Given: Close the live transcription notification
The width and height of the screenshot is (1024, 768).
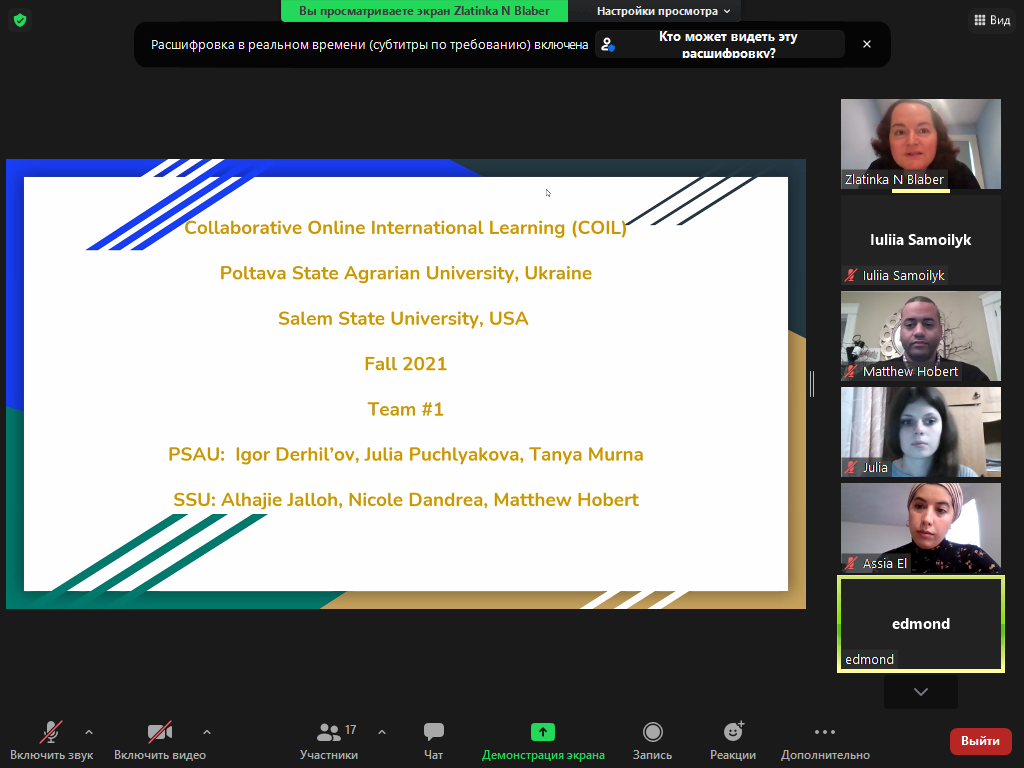Looking at the screenshot, I should point(867,44).
